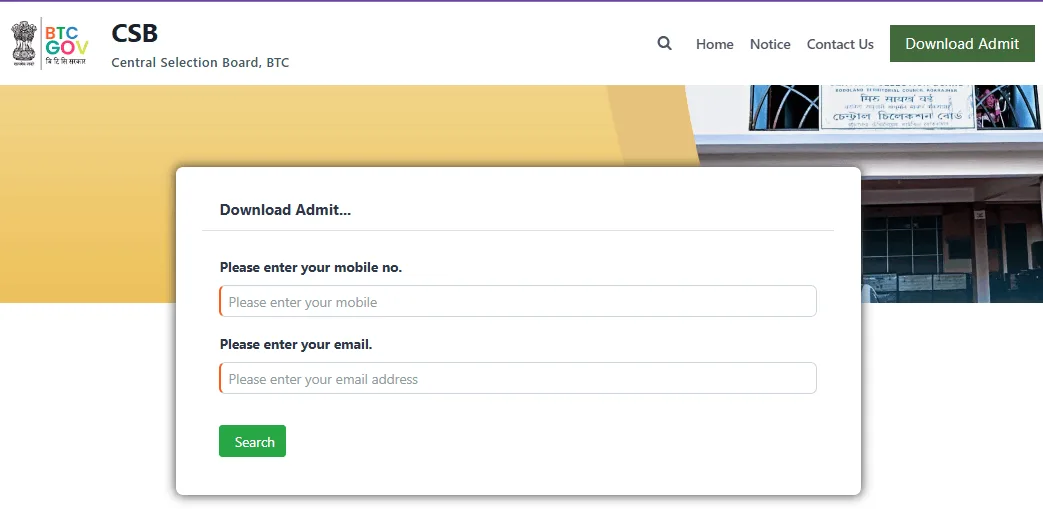Click the Download Admit header button
This screenshot has width=1043, height=509.
(x=962, y=44)
